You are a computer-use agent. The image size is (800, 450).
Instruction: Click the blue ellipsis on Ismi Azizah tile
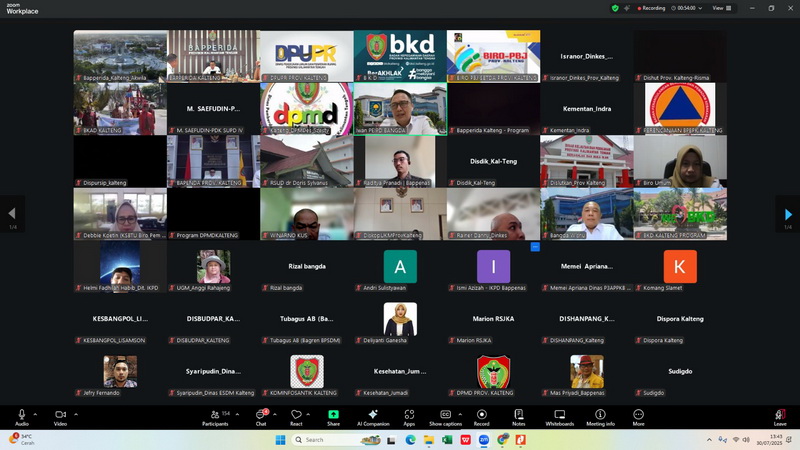pos(535,247)
